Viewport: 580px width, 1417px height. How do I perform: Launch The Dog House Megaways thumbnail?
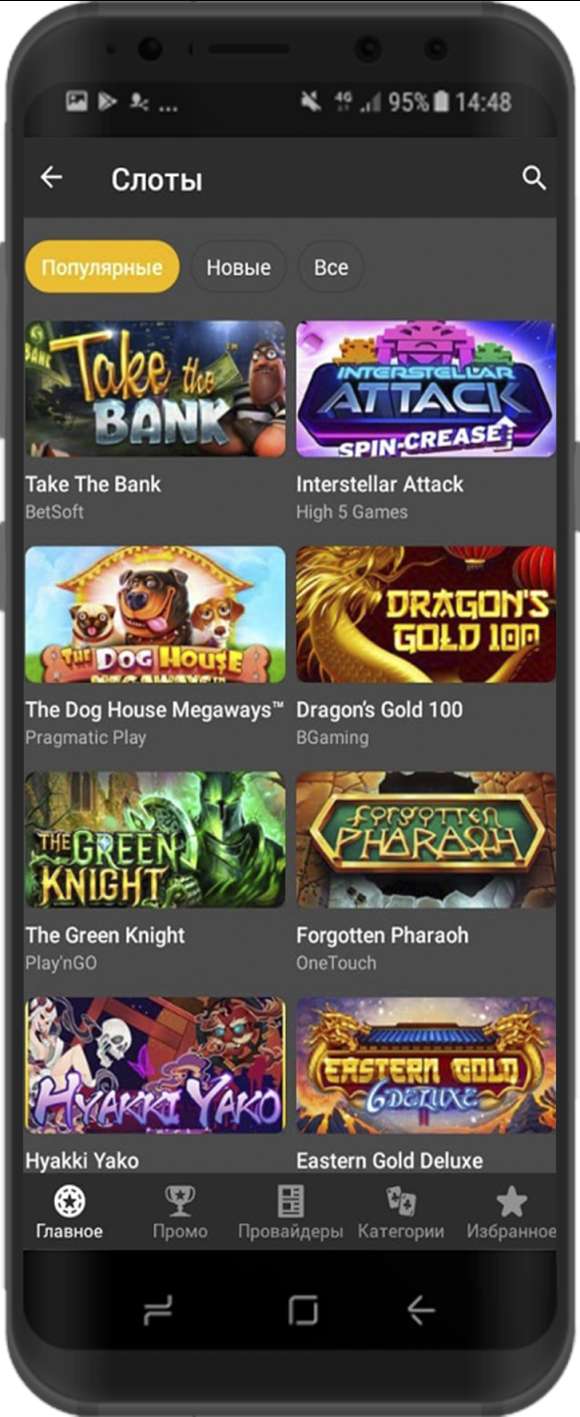point(155,614)
